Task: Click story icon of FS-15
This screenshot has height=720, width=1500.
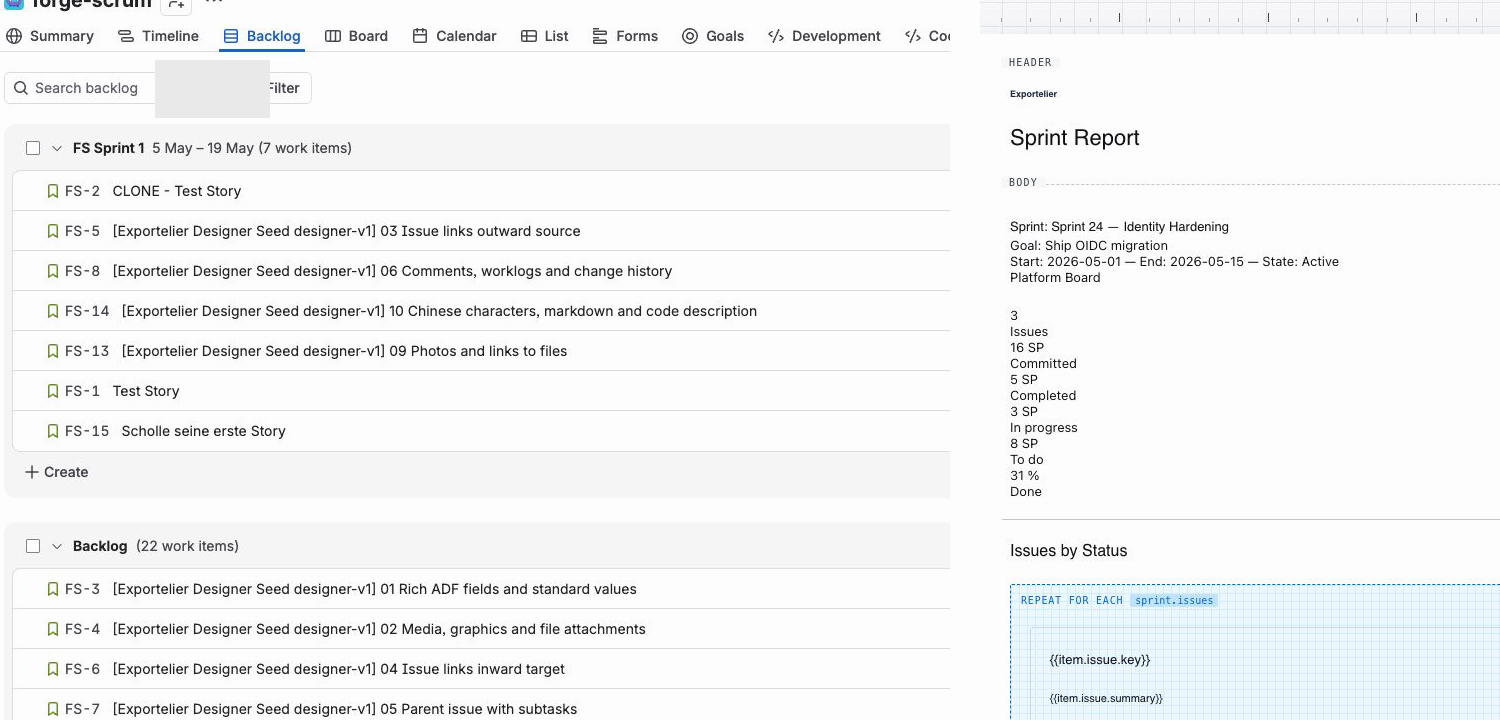Action: (53, 431)
